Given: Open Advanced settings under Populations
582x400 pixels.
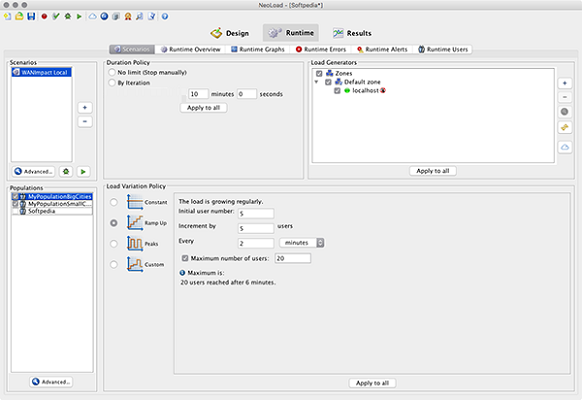Looking at the screenshot, I should (x=51, y=382).
